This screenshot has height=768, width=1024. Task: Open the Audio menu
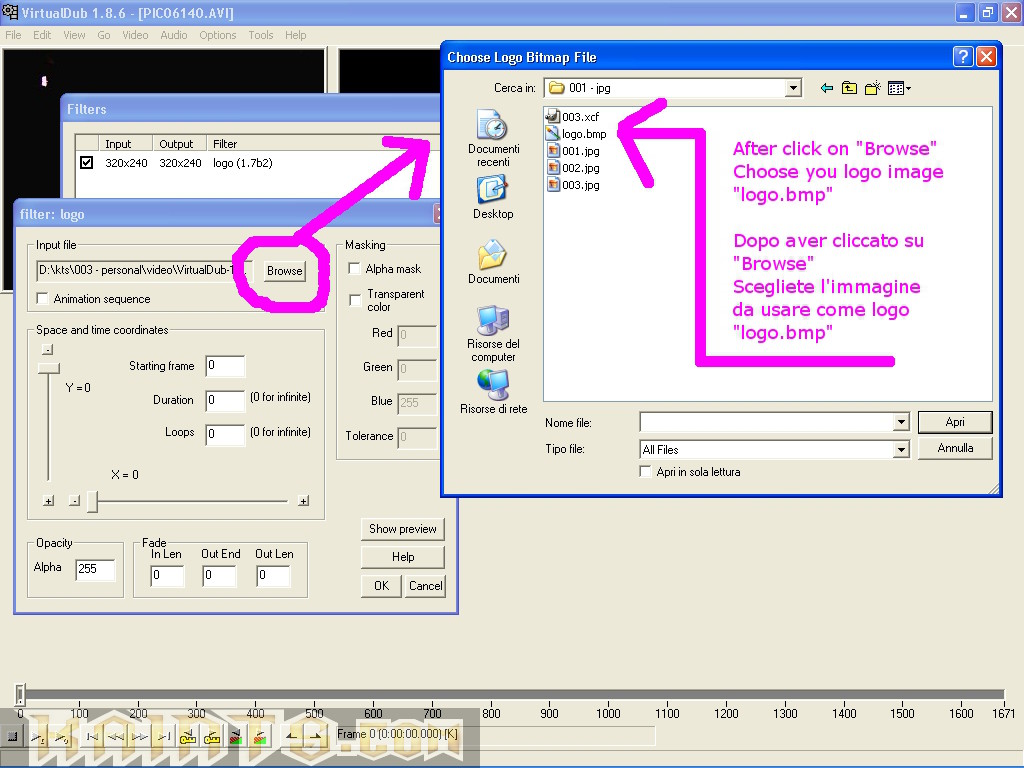174,35
